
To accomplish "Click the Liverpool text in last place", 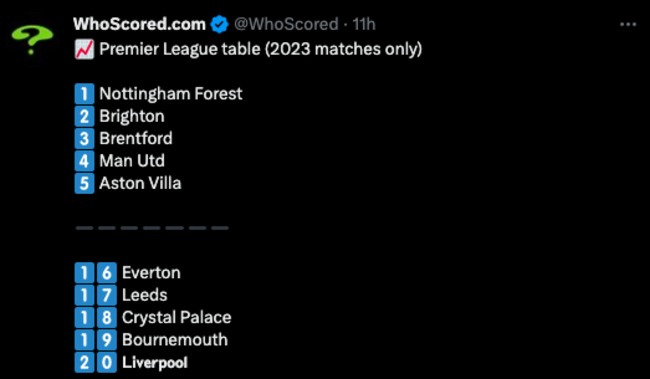I will click(x=155, y=363).
